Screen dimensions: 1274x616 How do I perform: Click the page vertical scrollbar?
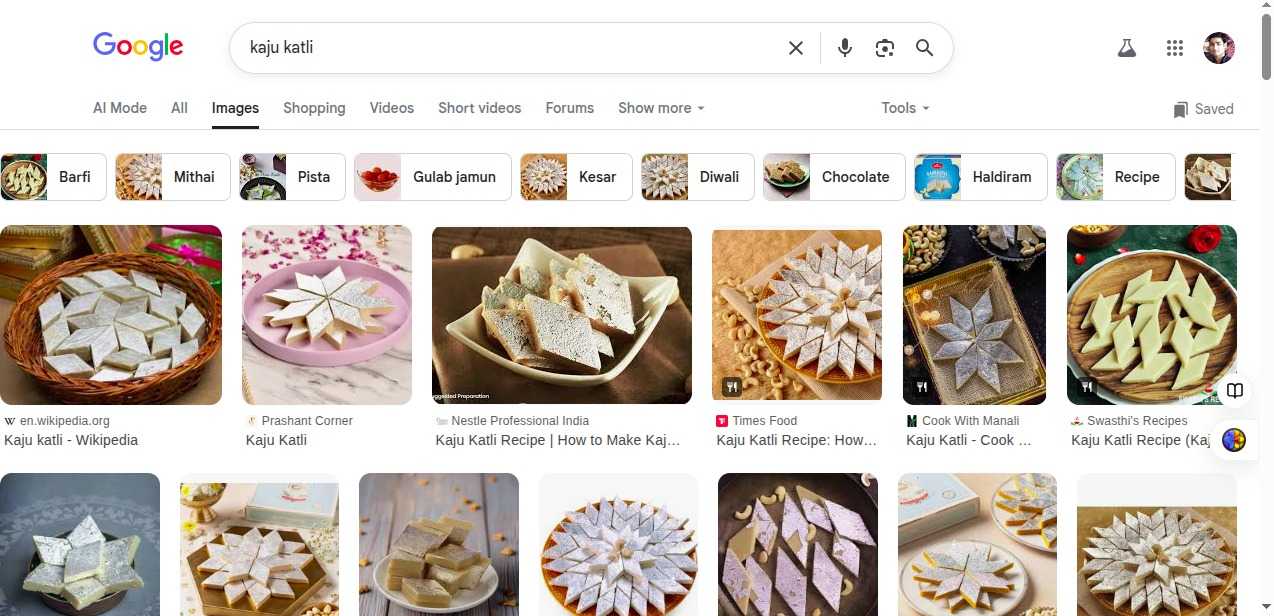tap(1268, 300)
